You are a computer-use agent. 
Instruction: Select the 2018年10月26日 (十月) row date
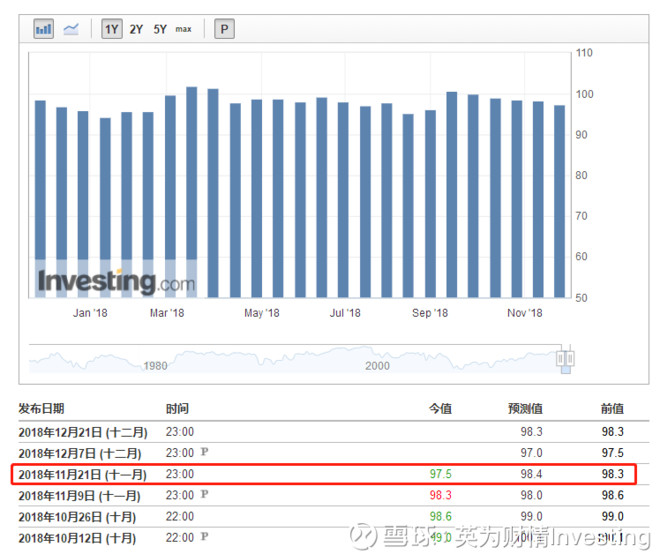[x=77, y=517]
